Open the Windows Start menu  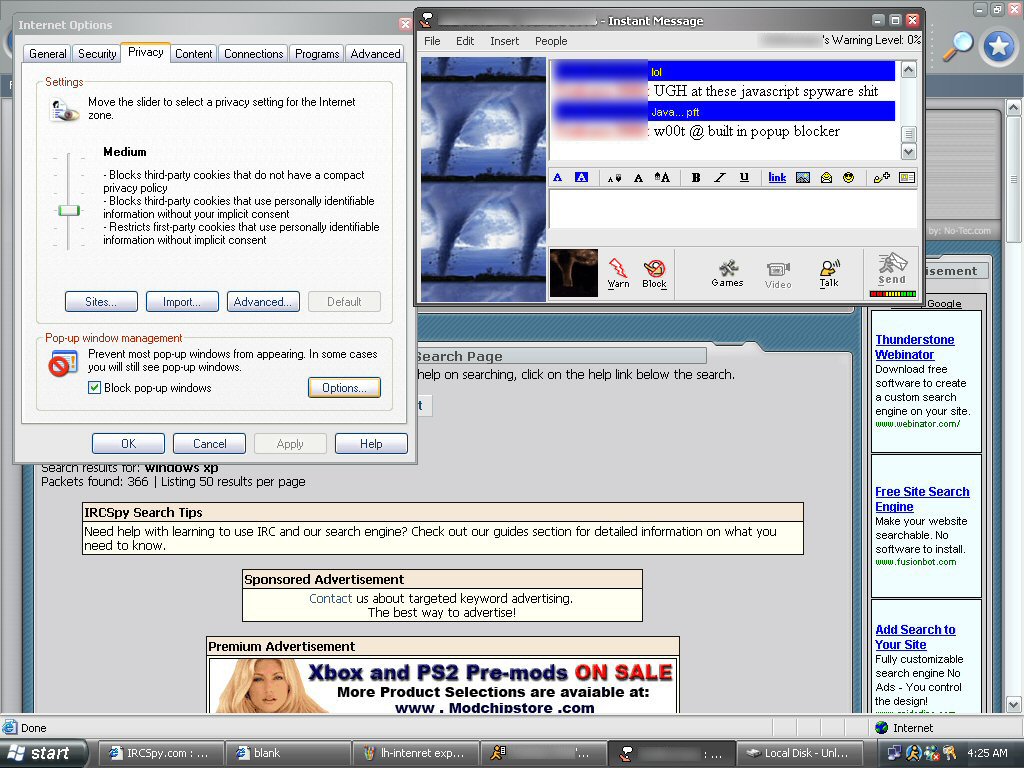coord(40,753)
